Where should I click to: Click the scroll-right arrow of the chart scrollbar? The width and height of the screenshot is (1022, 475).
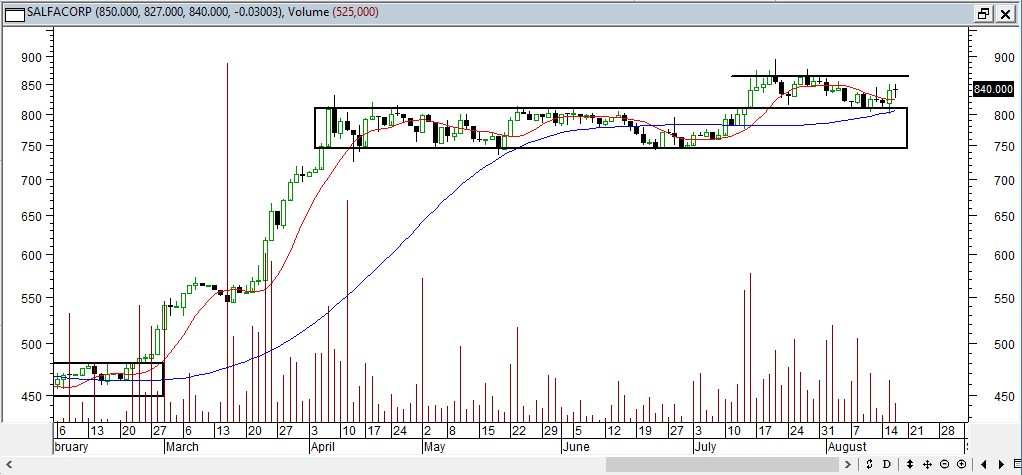pyautogui.click(x=847, y=465)
